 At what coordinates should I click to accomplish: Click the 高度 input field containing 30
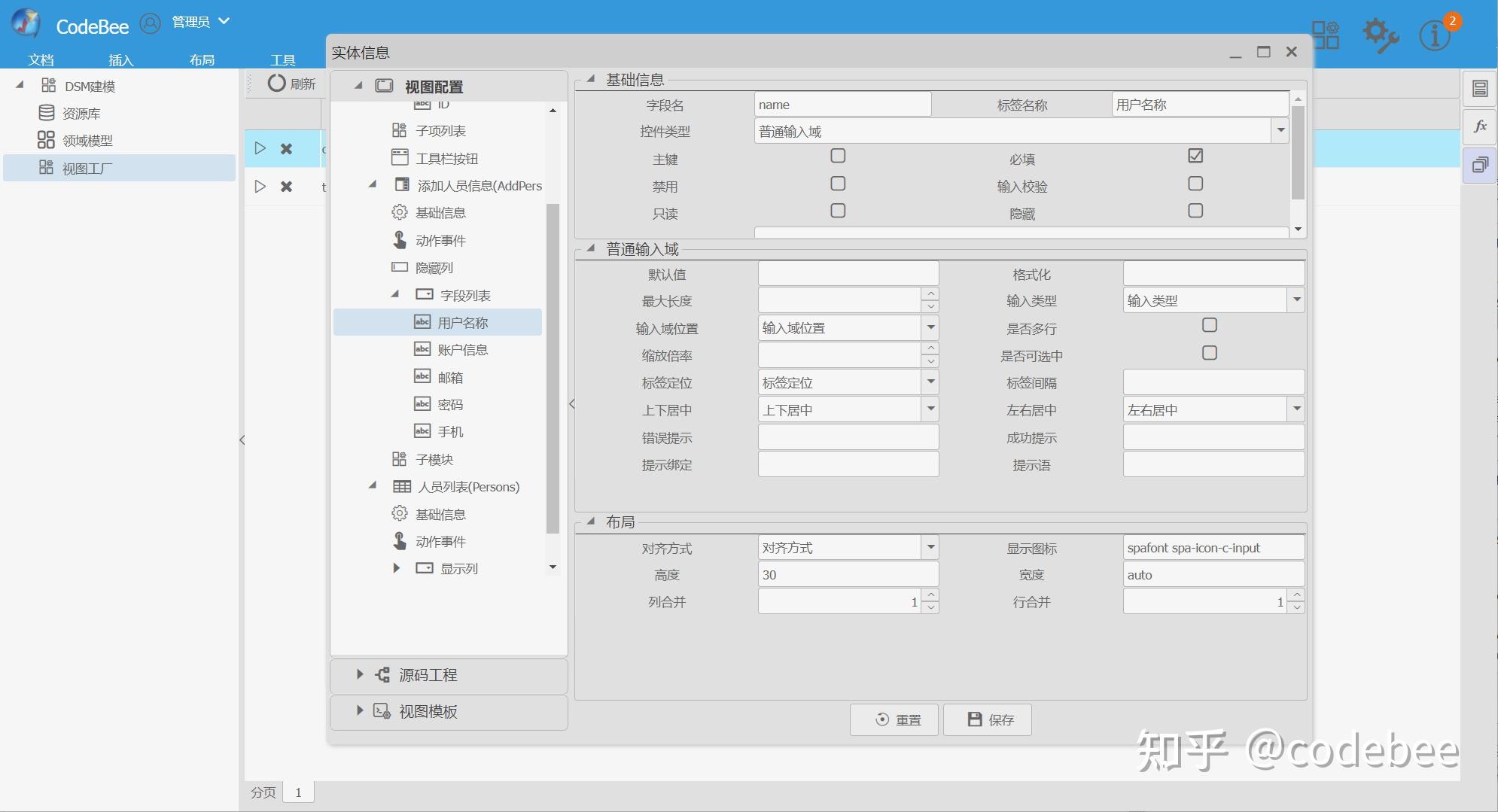[848, 573]
